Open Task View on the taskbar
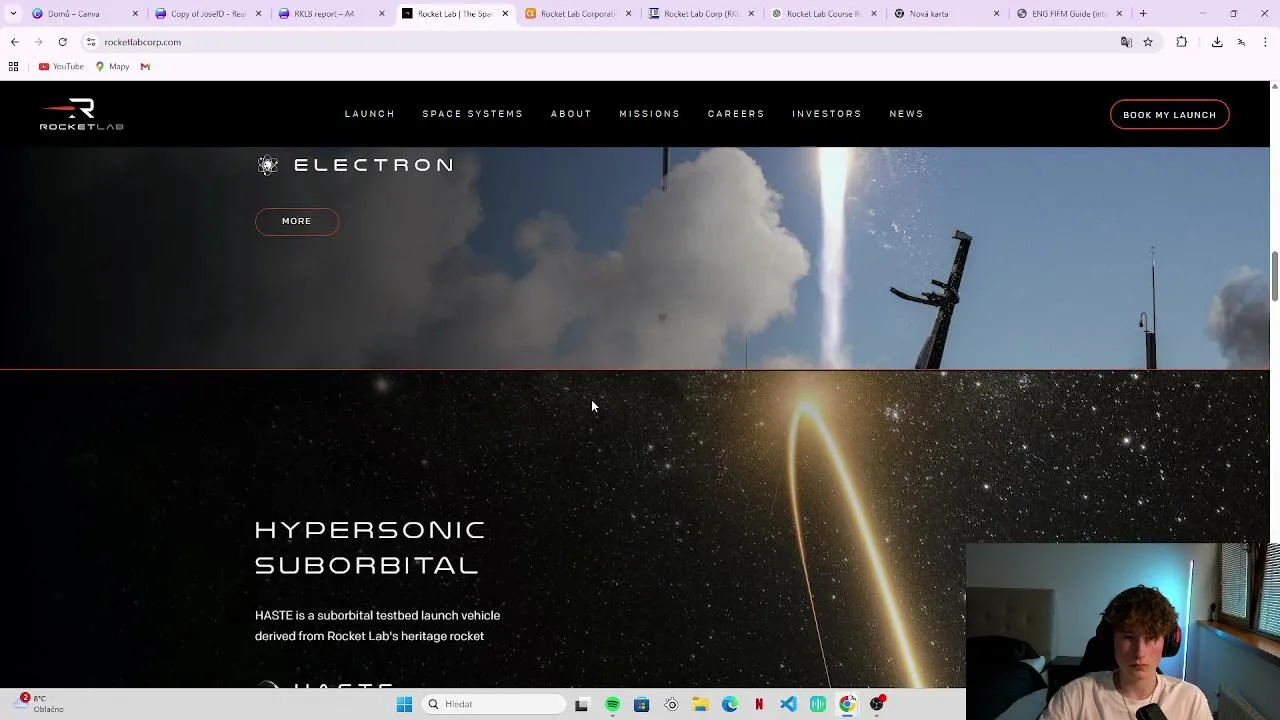This screenshot has height=720, width=1280. point(581,704)
